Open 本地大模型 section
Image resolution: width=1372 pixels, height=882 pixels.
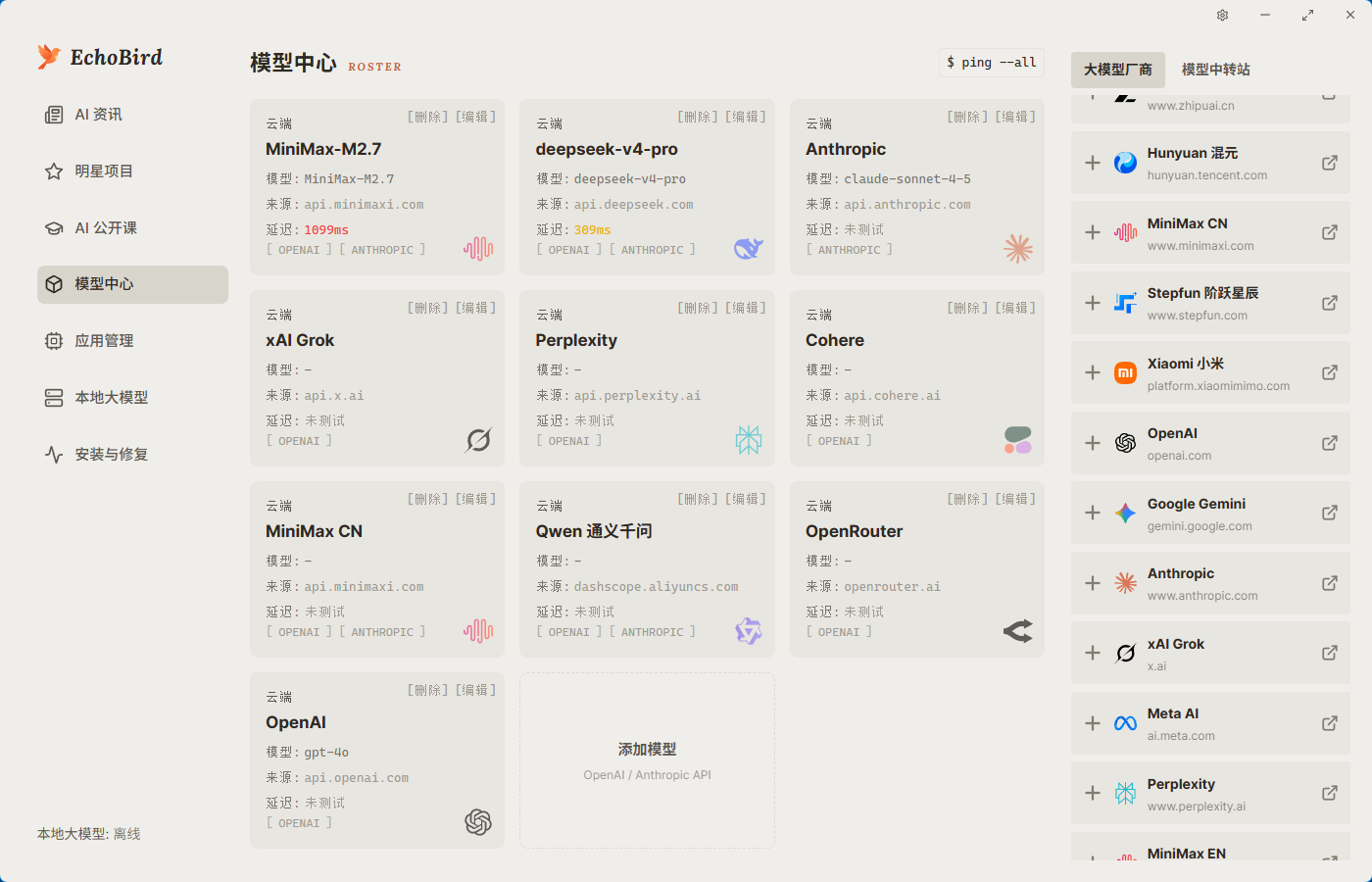[132, 398]
